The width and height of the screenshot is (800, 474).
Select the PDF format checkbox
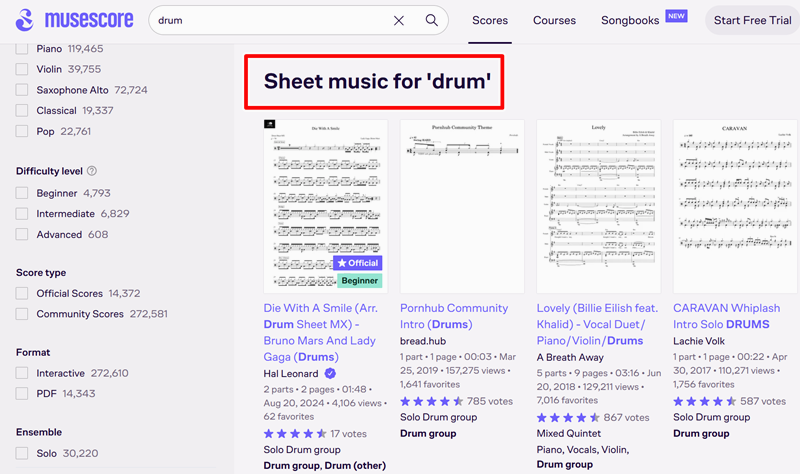click(21, 393)
